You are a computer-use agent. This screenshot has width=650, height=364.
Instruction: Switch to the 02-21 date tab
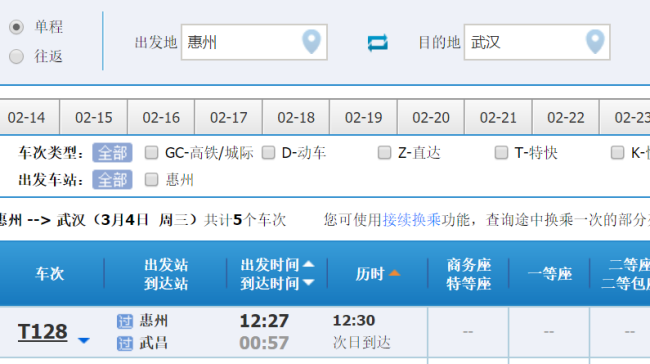(x=498, y=117)
